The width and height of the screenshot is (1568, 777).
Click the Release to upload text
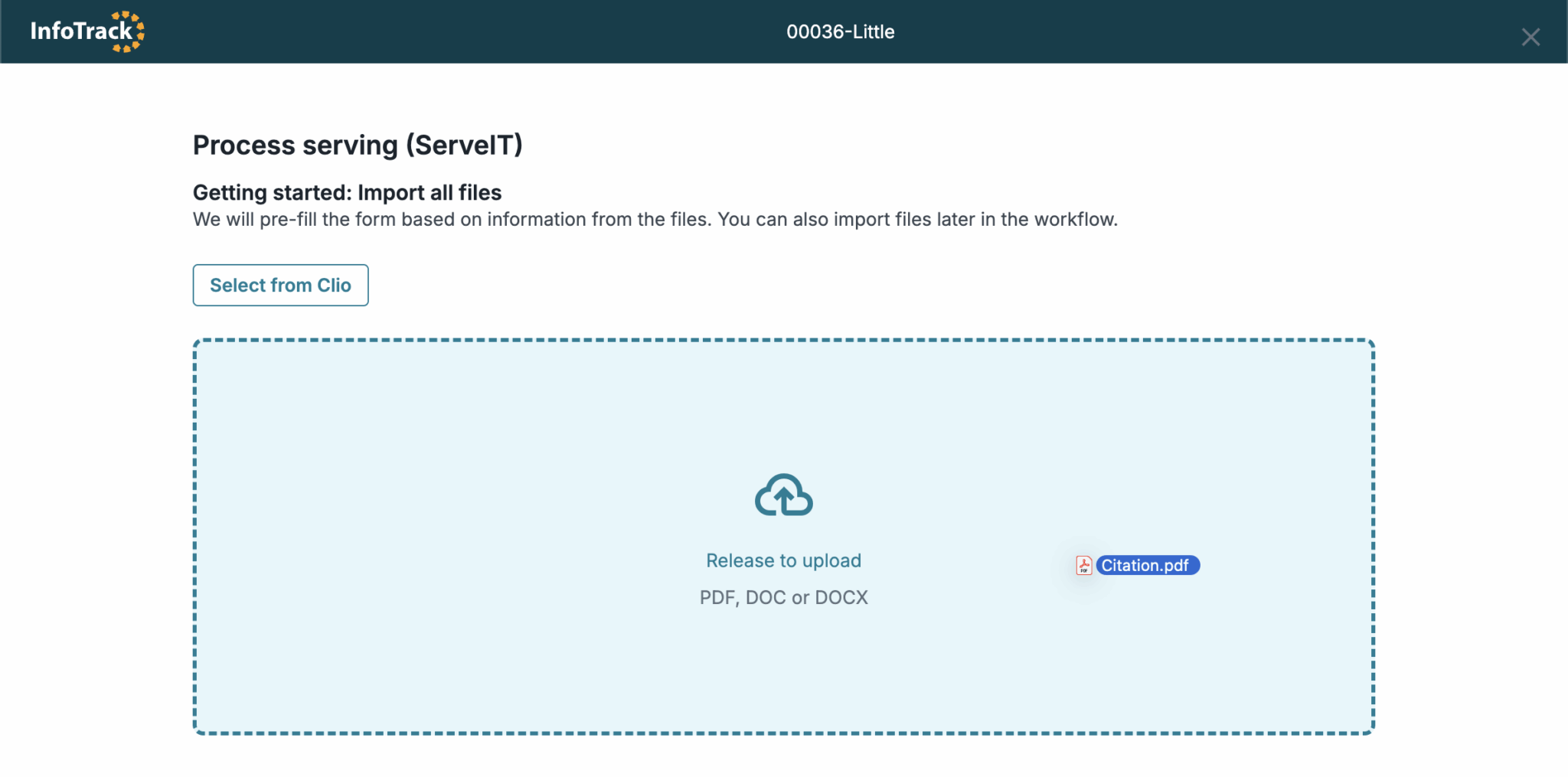pyautogui.click(x=783, y=560)
